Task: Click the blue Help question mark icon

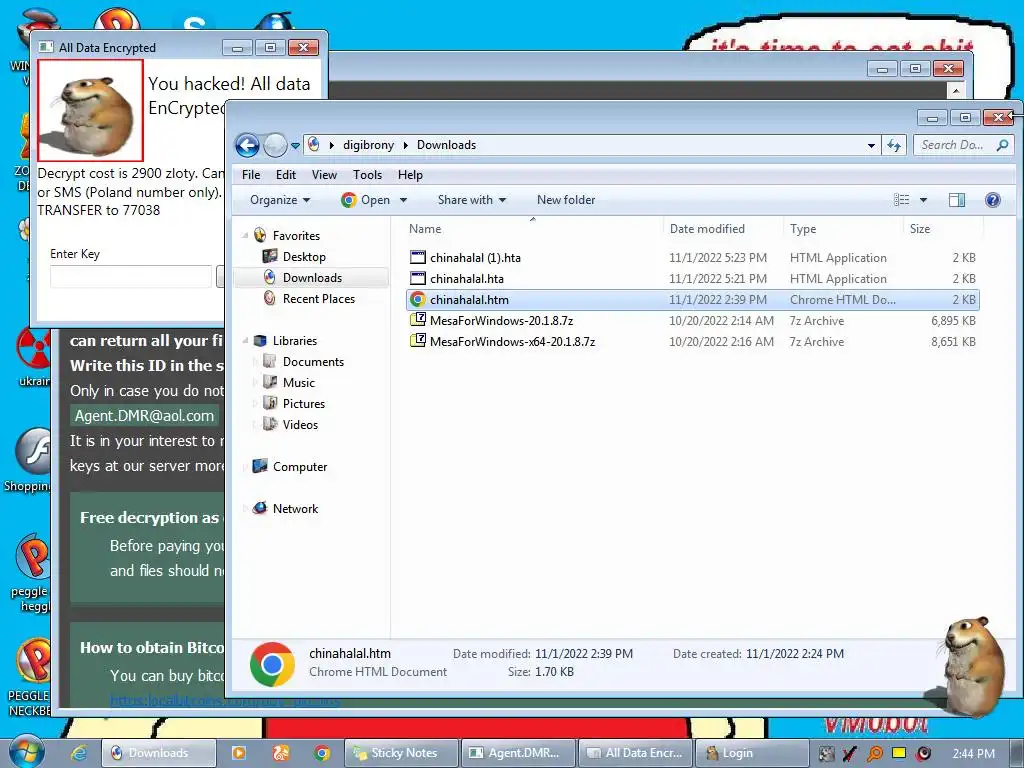Action: click(993, 200)
